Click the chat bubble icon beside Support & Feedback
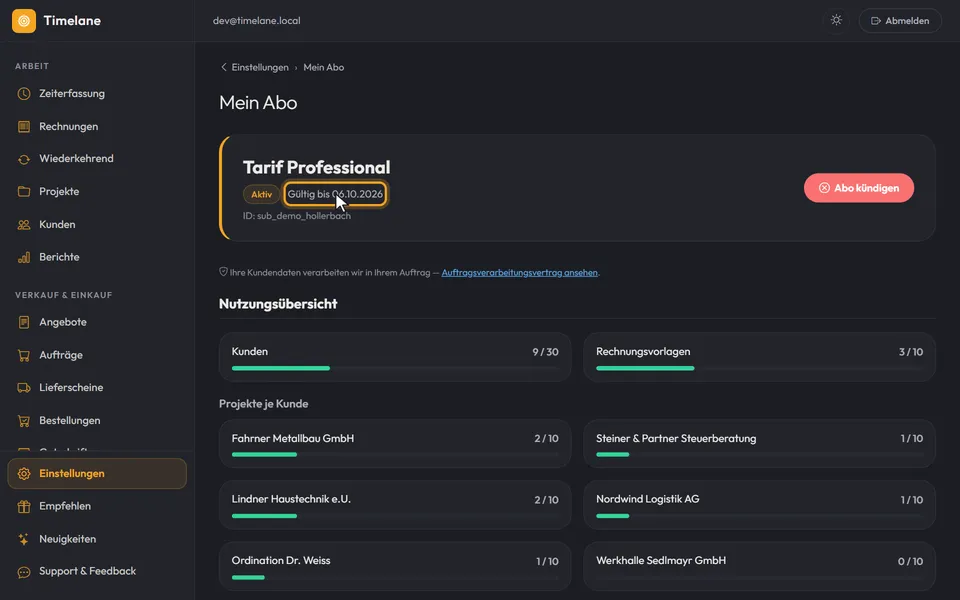The height and width of the screenshot is (600, 960). point(24,572)
